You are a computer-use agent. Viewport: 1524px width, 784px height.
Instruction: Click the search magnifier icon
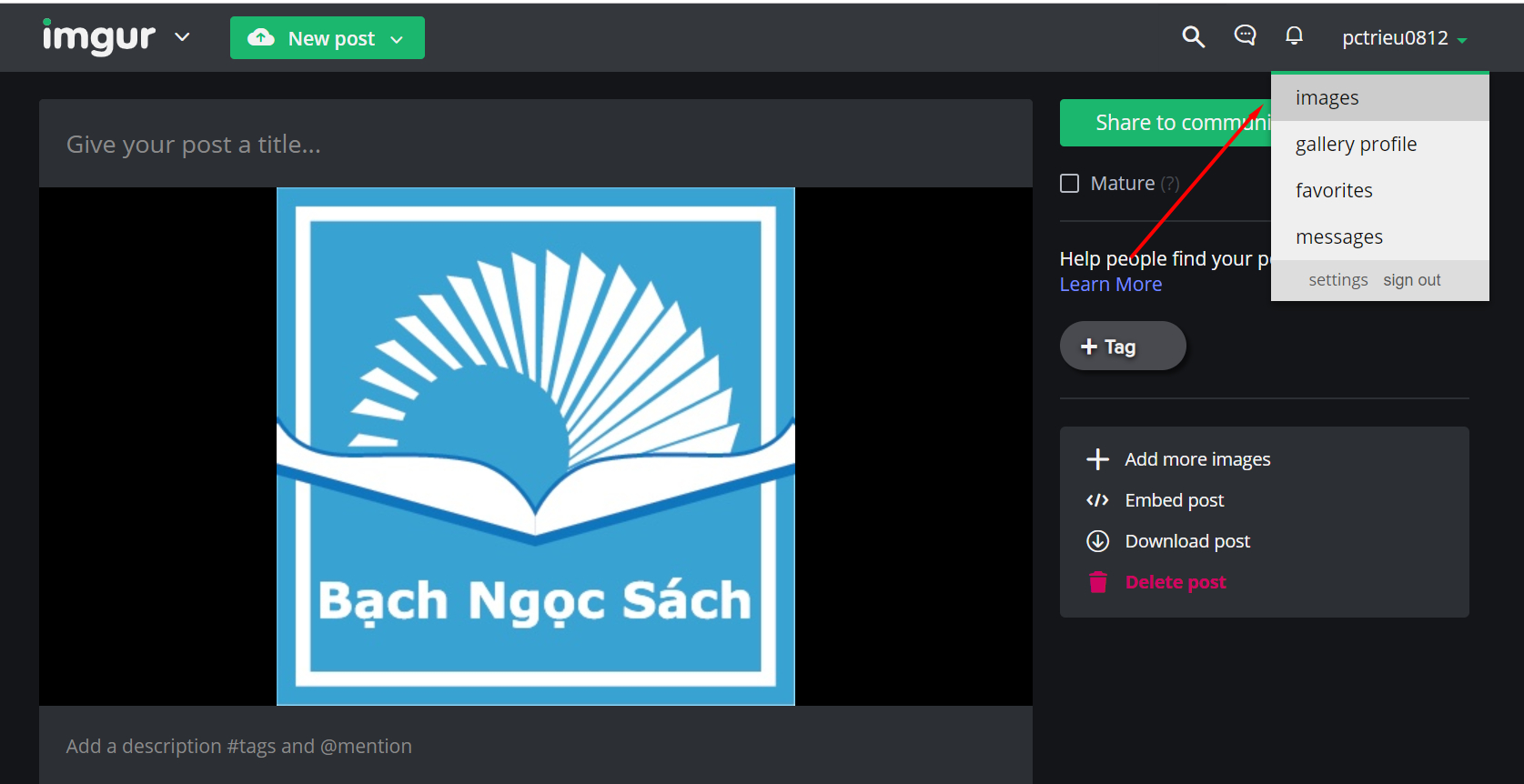pyautogui.click(x=1193, y=37)
